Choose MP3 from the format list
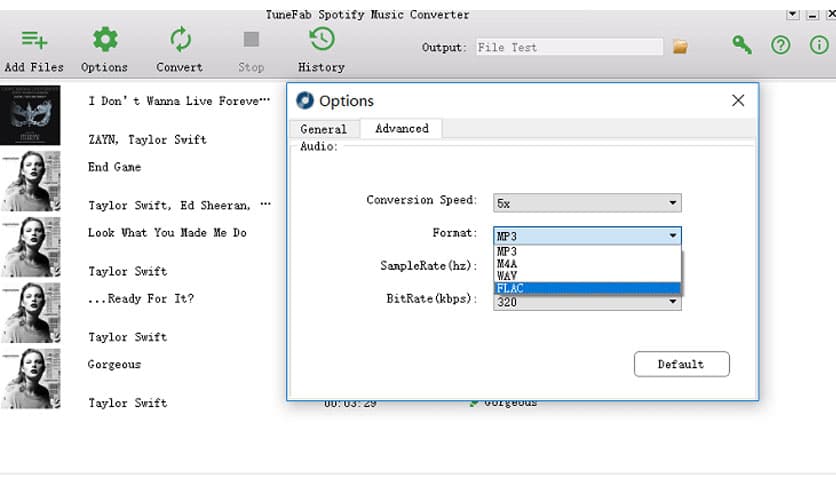The height and width of the screenshot is (484, 836). [587, 251]
